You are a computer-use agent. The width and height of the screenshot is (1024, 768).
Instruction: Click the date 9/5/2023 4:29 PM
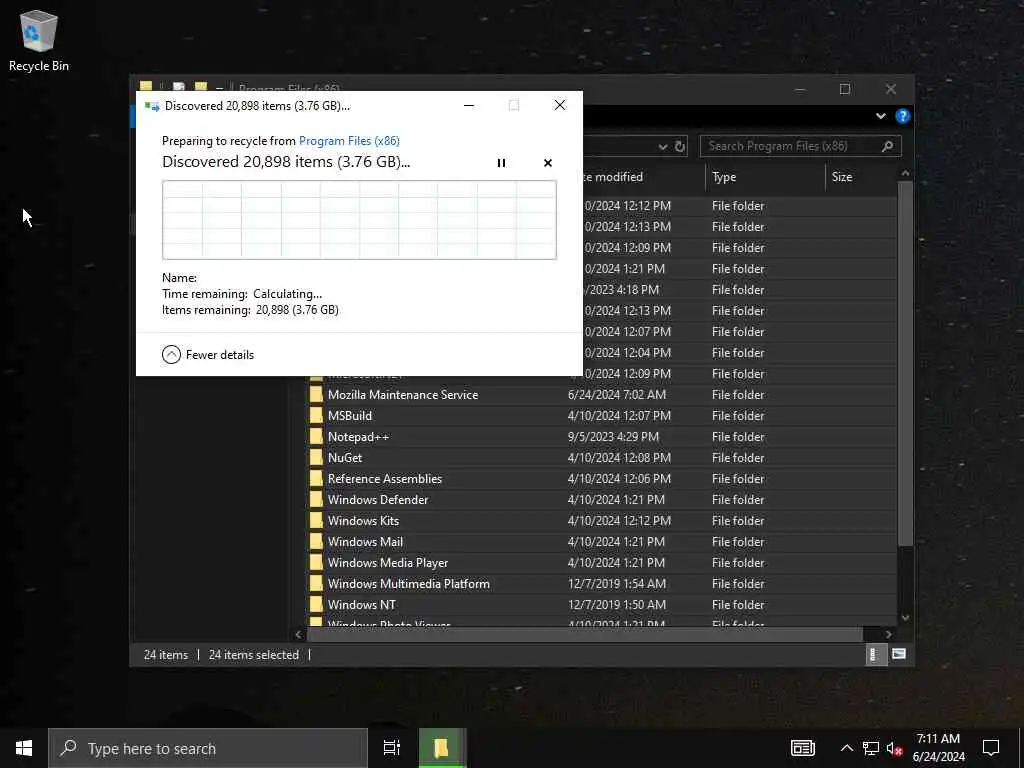click(613, 436)
